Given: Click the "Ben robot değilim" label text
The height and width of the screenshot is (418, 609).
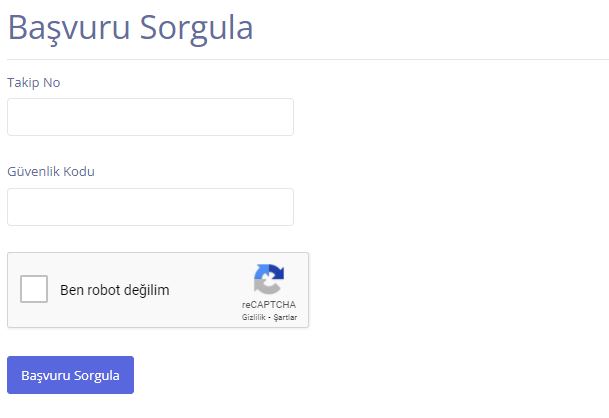Looking at the screenshot, I should [x=115, y=291].
